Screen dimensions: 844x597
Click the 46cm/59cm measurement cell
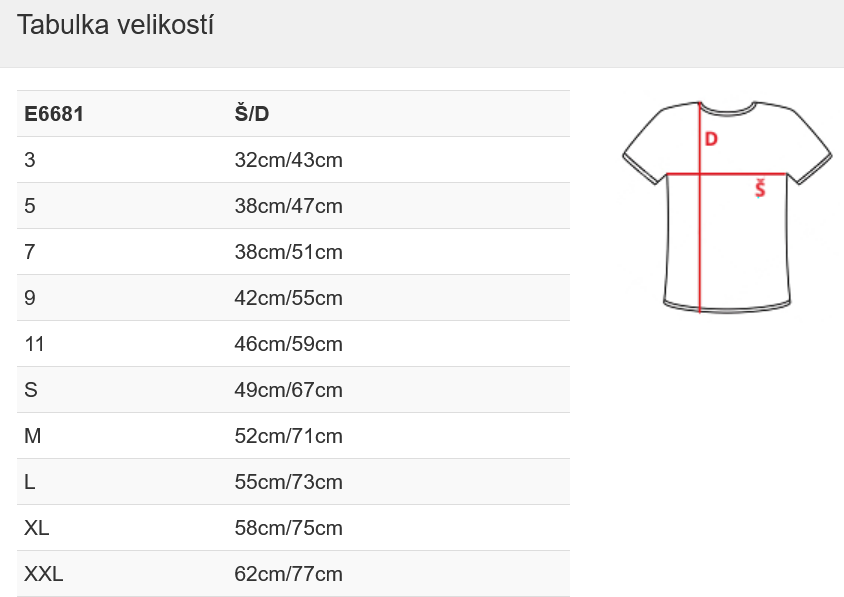pyautogui.click(x=288, y=344)
